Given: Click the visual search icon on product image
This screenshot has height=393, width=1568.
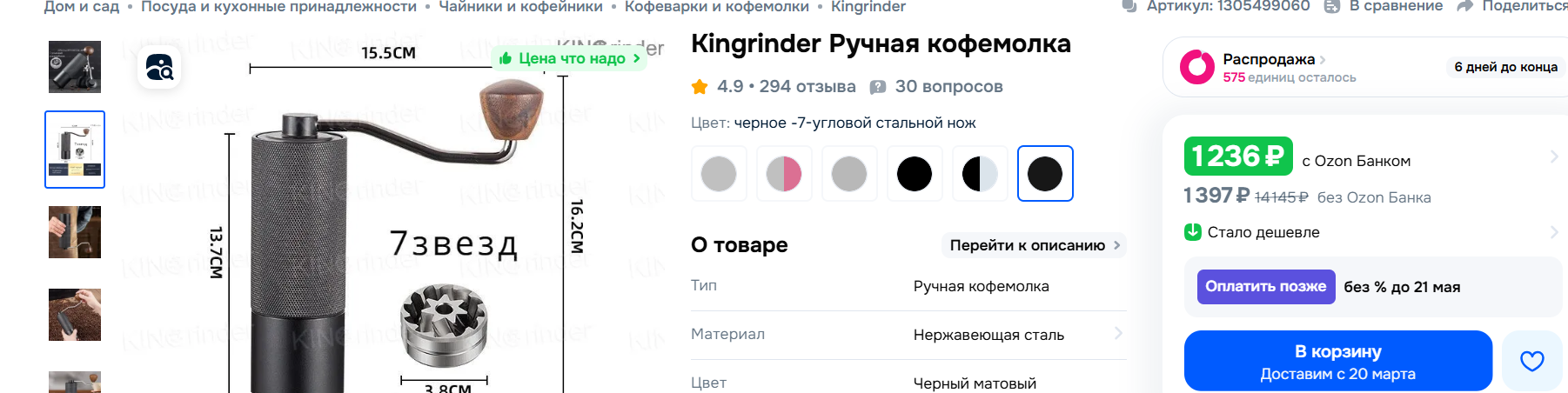Looking at the screenshot, I should [159, 68].
